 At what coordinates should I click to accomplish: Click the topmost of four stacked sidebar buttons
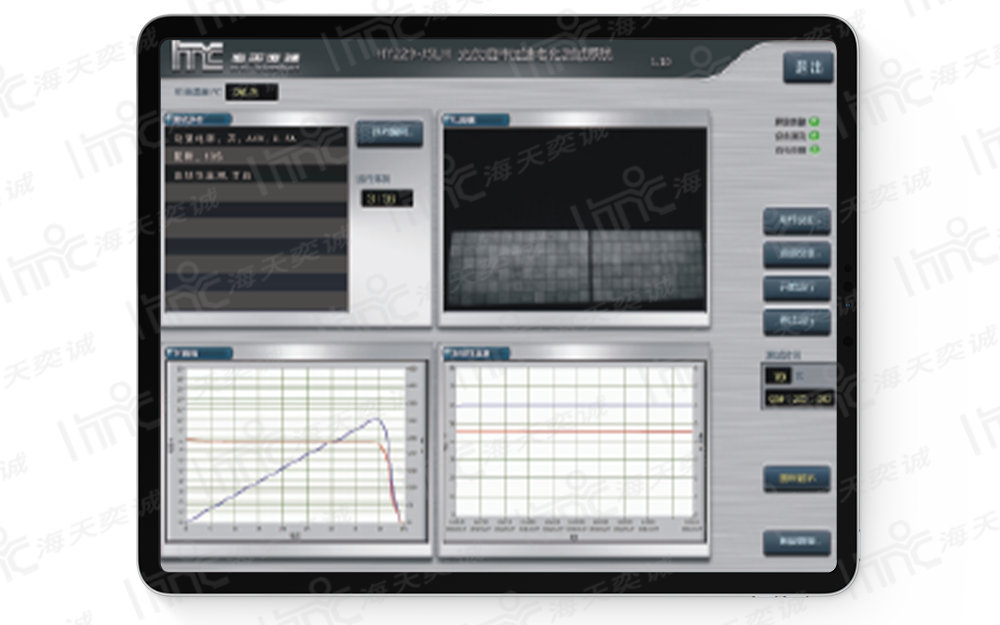click(x=796, y=219)
